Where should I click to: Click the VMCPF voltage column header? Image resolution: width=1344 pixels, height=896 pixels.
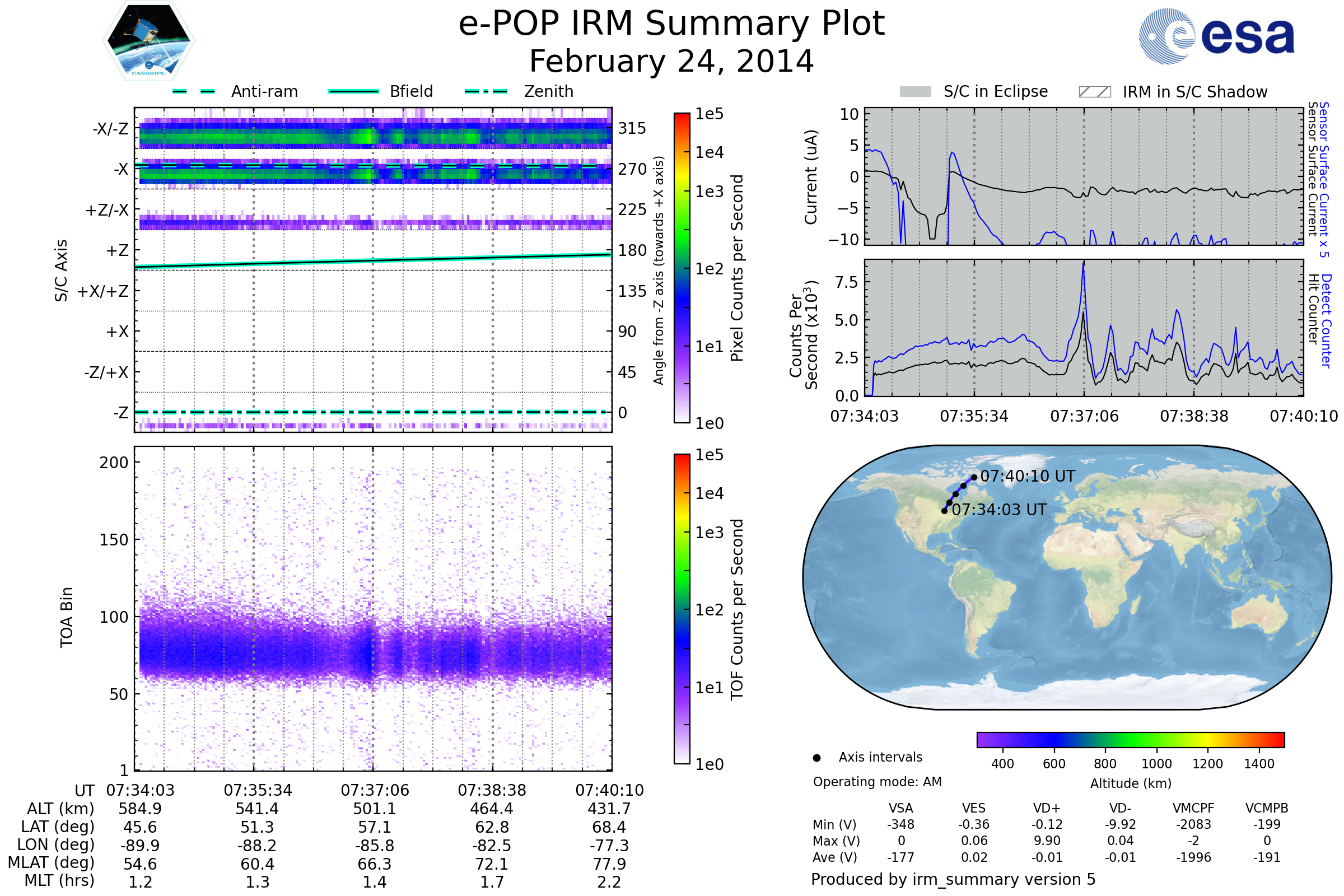pos(1193,809)
